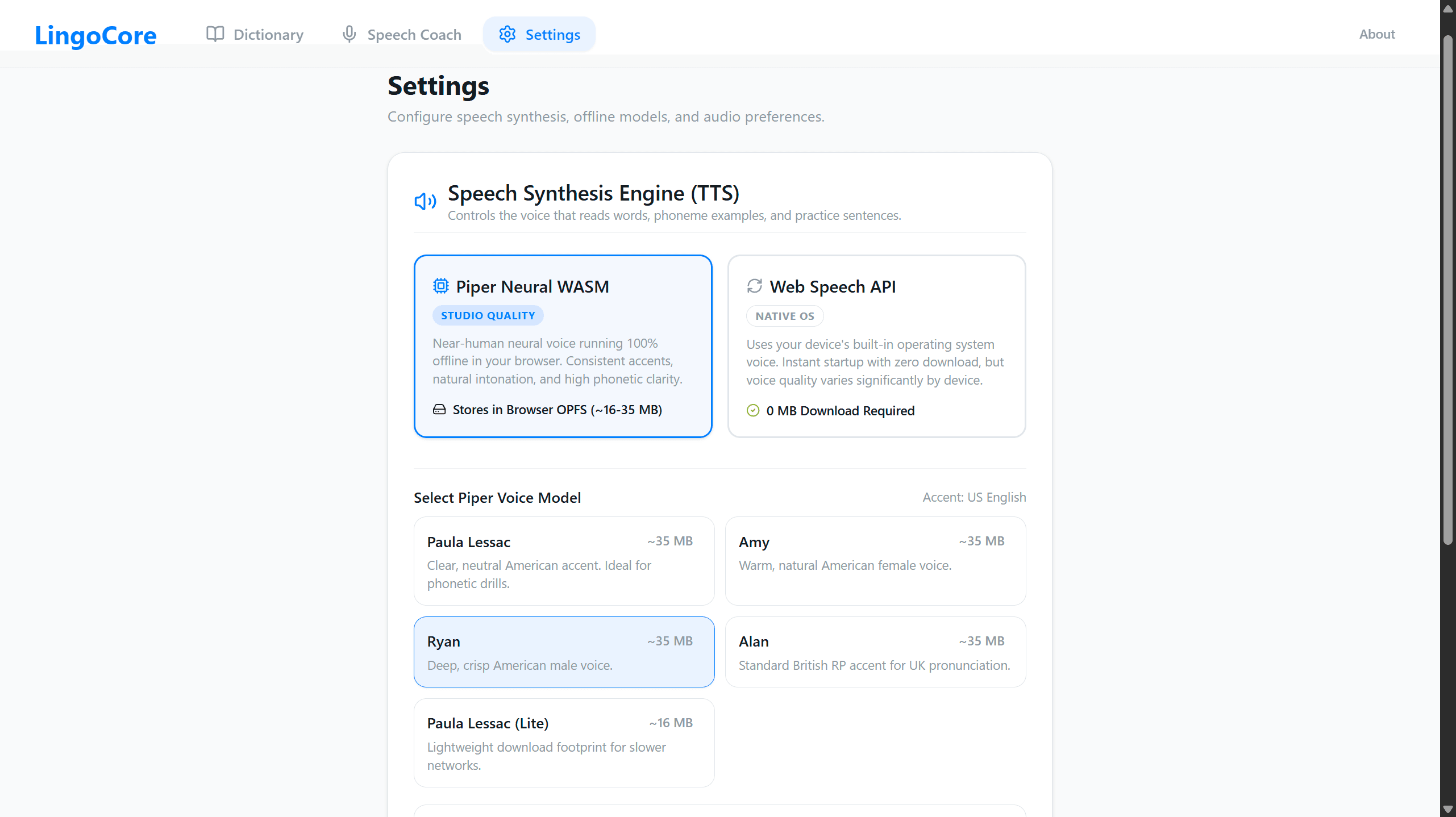Screen dimensions: 1456x817
Task: Select the Piper Neural WASM engine card
Action: 563,346
